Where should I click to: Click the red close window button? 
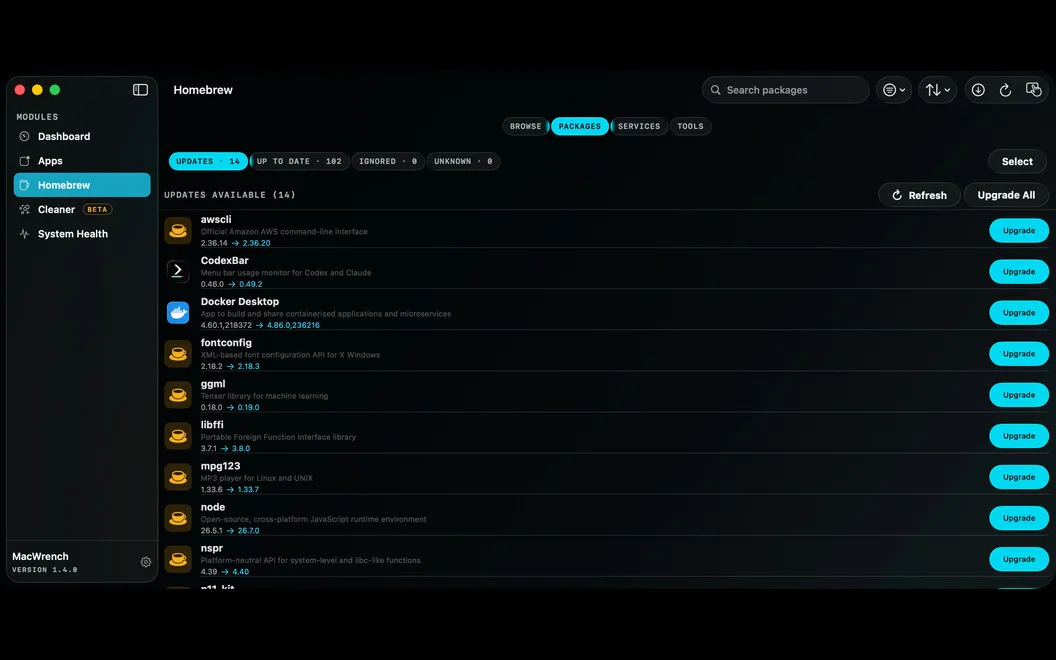[x=20, y=90]
